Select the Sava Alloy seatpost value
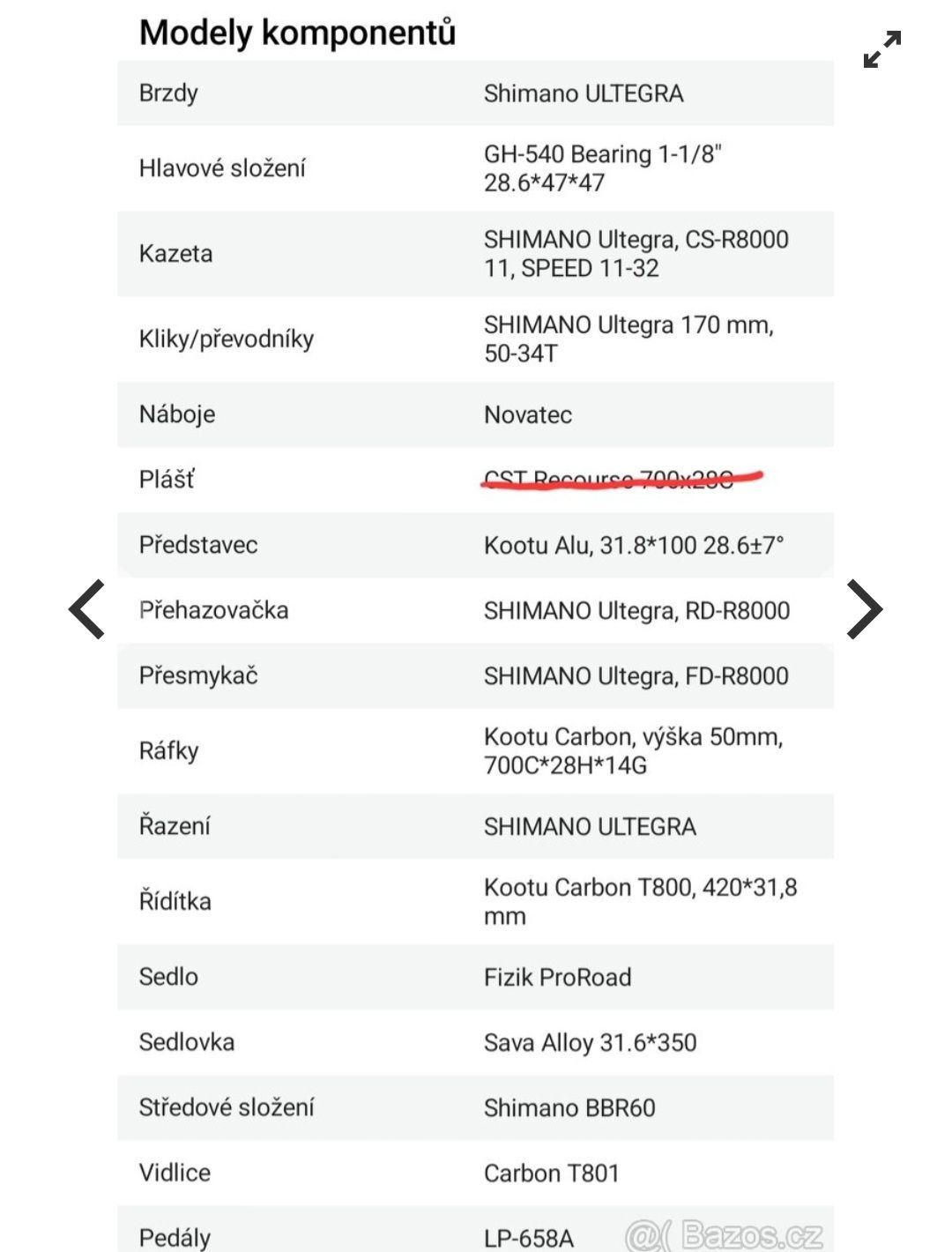The height and width of the screenshot is (1252, 952). click(x=590, y=1042)
